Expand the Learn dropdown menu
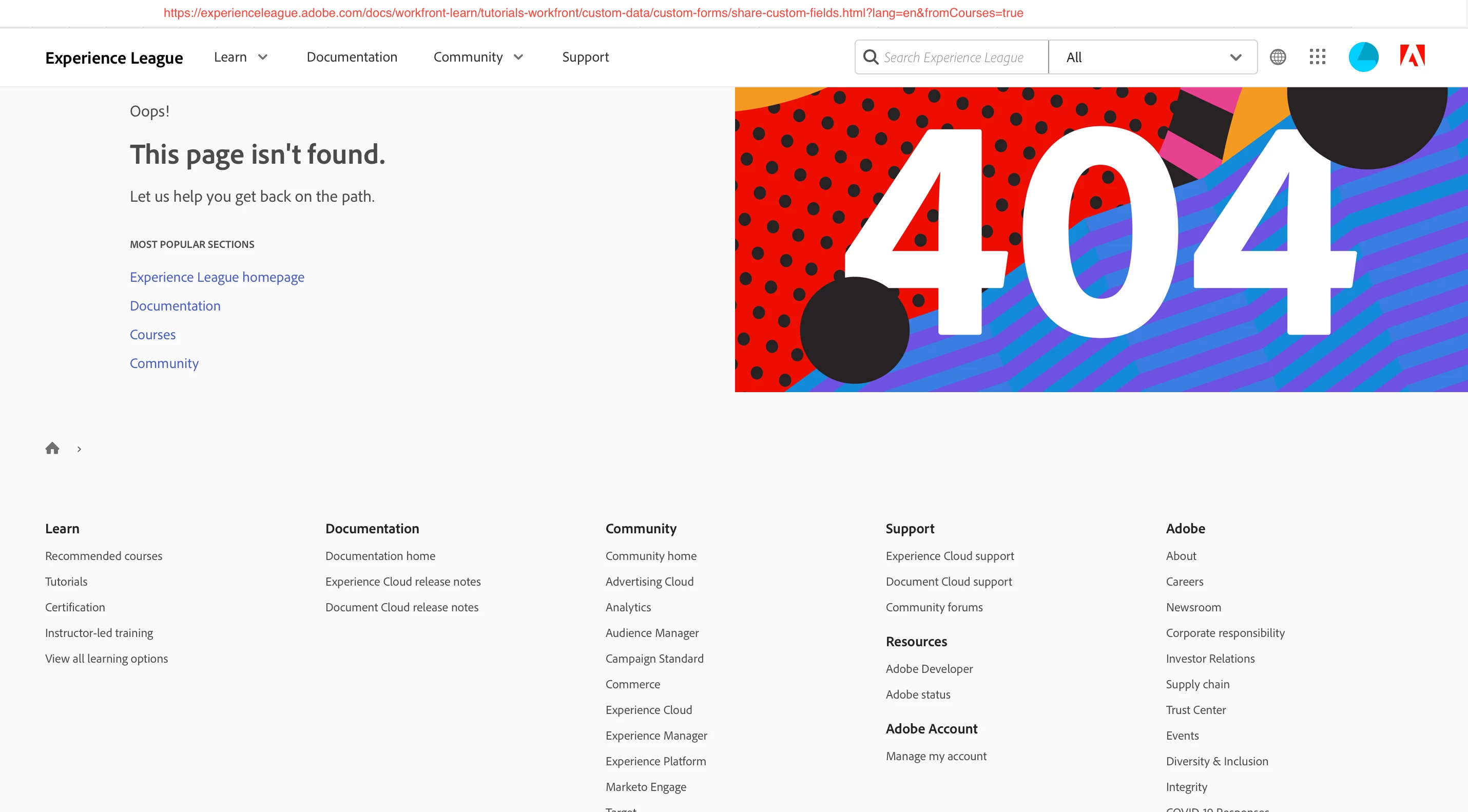The width and height of the screenshot is (1468, 812). [x=241, y=57]
